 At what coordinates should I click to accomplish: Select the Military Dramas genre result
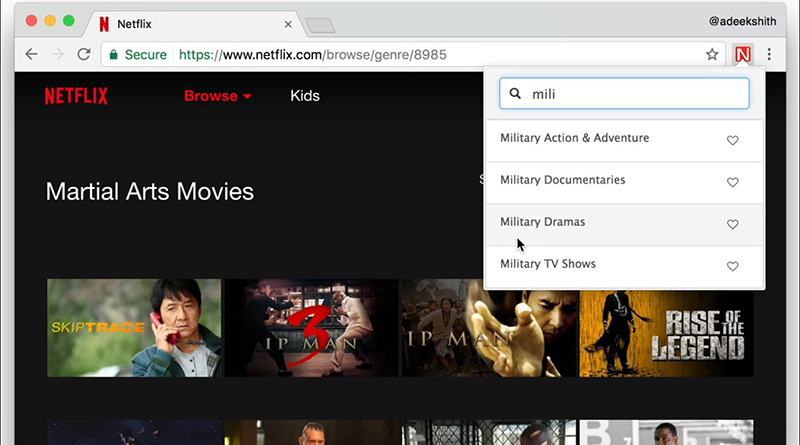[543, 222]
